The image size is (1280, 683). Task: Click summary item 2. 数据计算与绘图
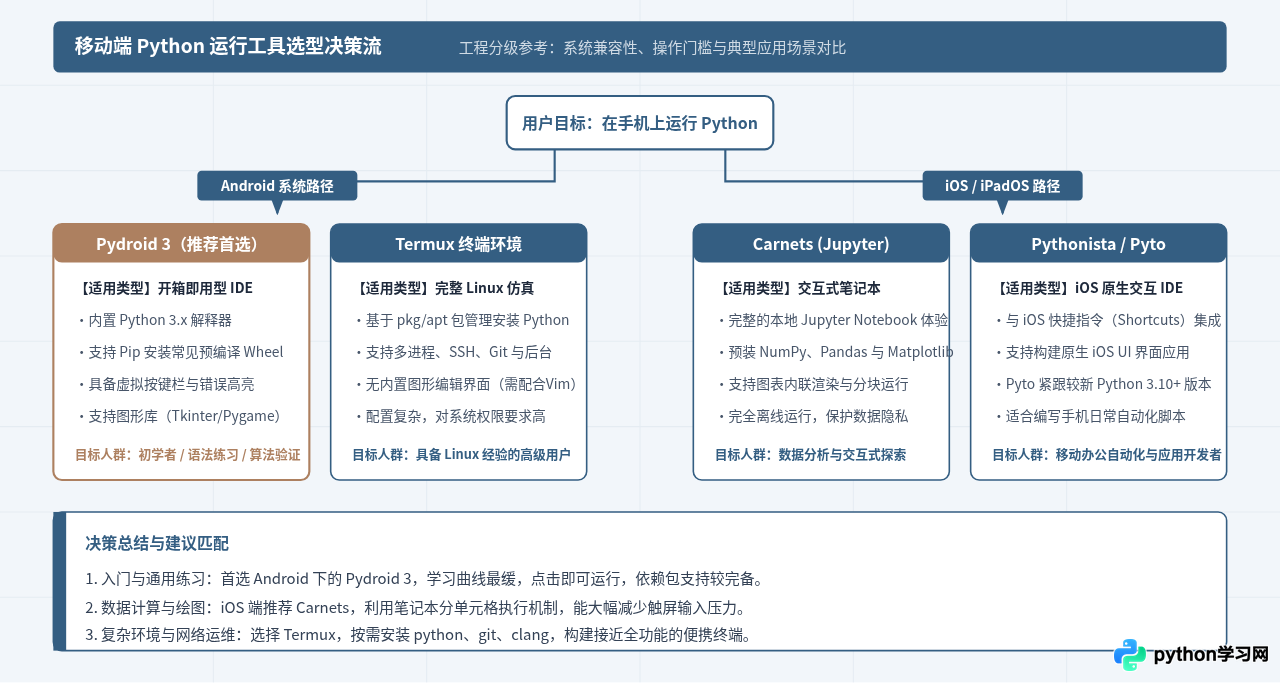(416, 607)
